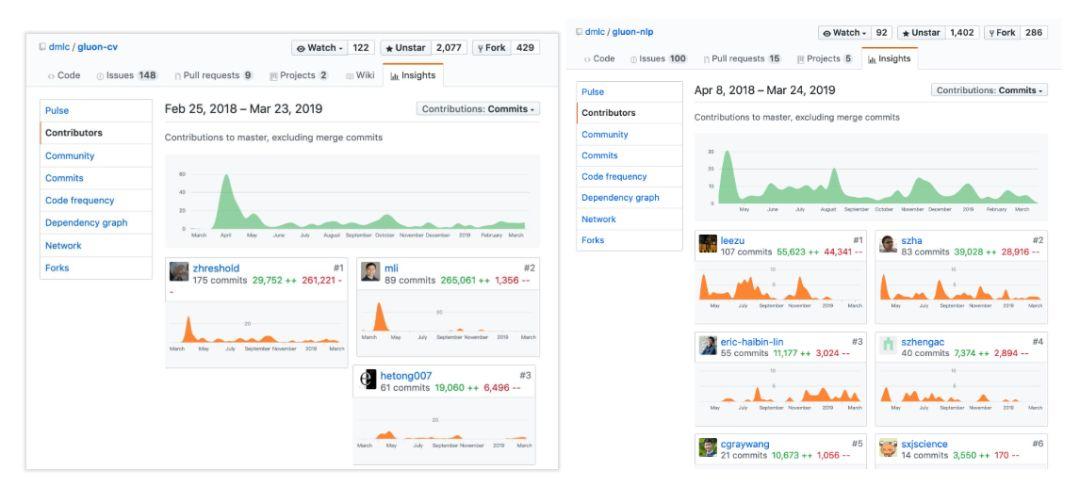This screenshot has height=503, width=1080.
Task: Select Contributors in gluon-nlp sidebar
Action: [x=630, y=113]
